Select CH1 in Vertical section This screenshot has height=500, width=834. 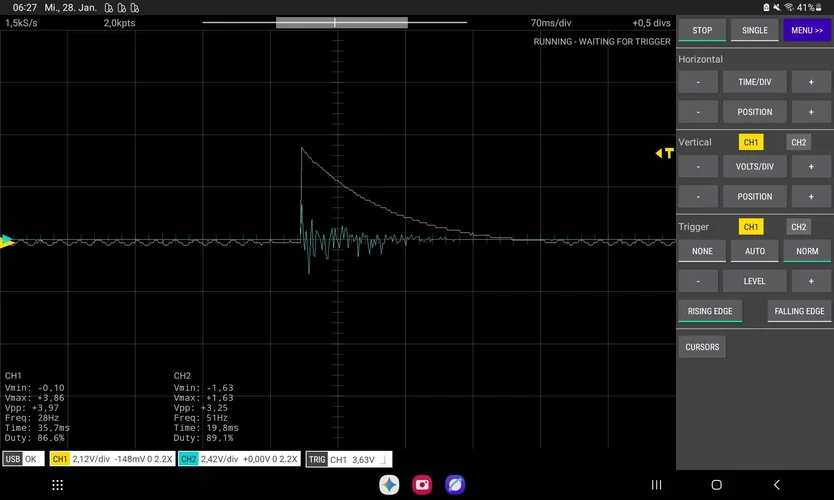750,142
